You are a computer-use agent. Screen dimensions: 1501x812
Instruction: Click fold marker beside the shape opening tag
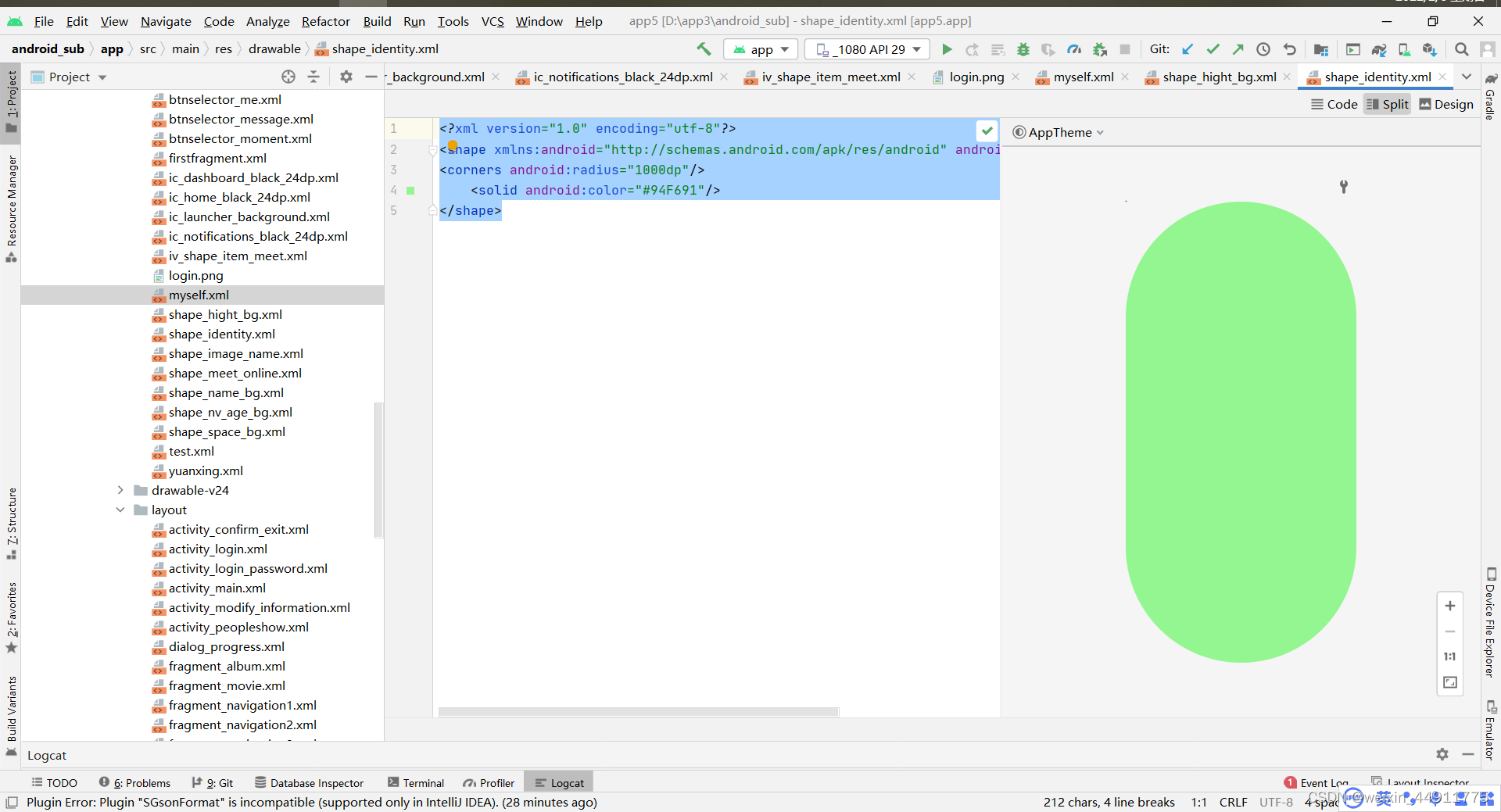tap(432, 149)
